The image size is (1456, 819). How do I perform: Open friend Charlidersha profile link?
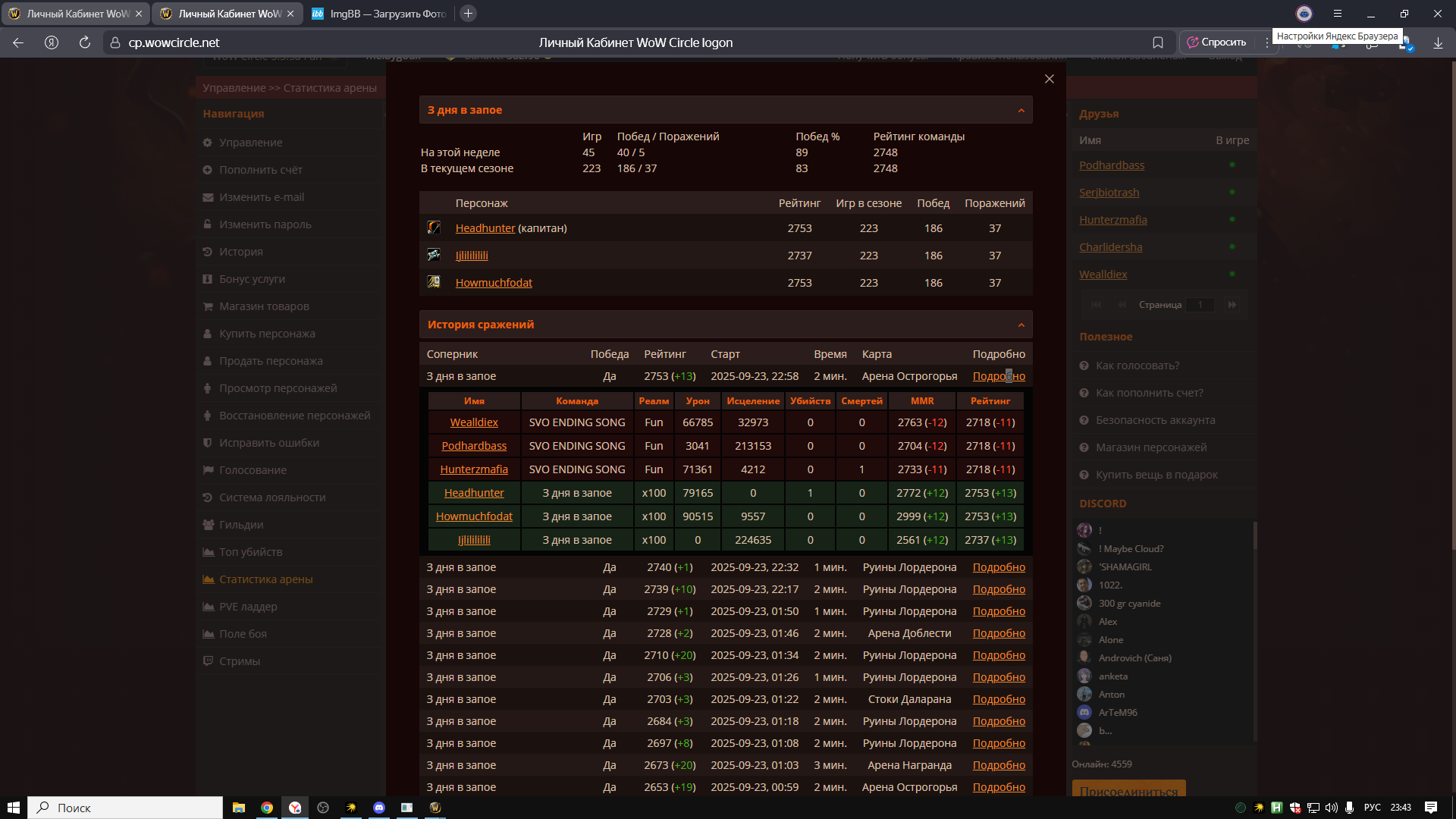point(1110,247)
